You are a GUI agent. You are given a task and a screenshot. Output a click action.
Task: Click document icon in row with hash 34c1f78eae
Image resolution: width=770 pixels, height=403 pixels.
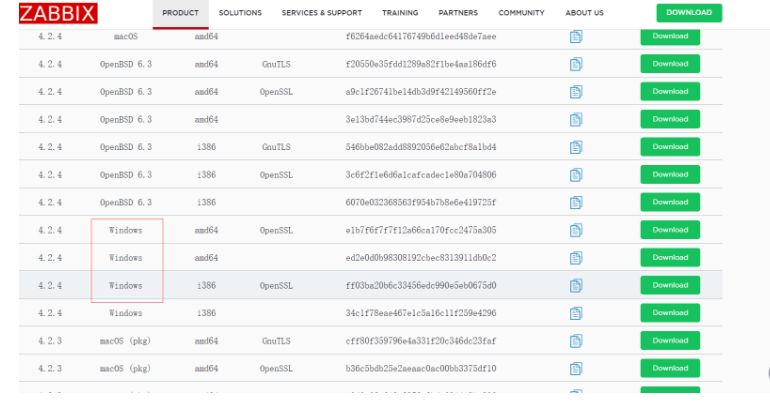click(x=576, y=313)
